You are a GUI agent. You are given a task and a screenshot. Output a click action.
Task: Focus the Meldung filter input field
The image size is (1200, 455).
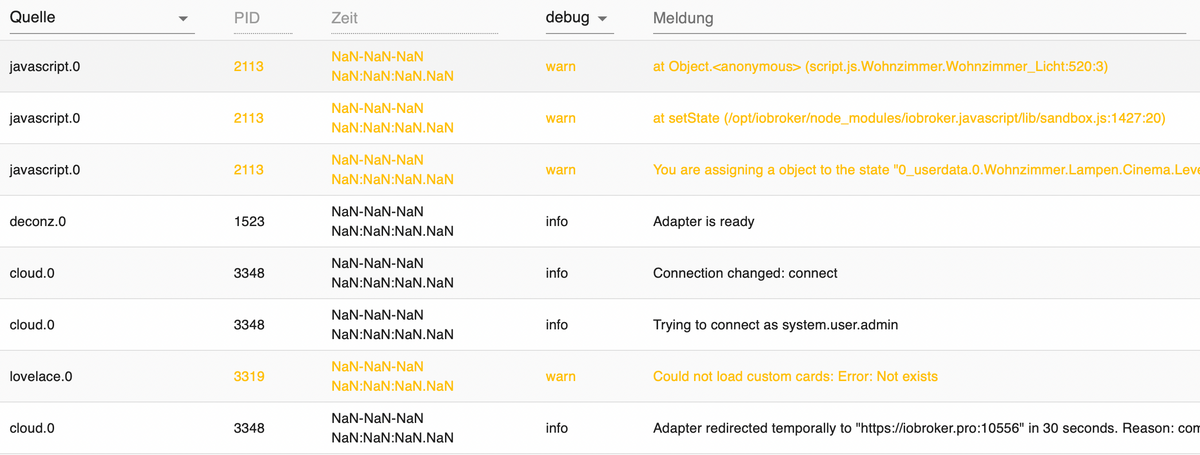(918, 19)
